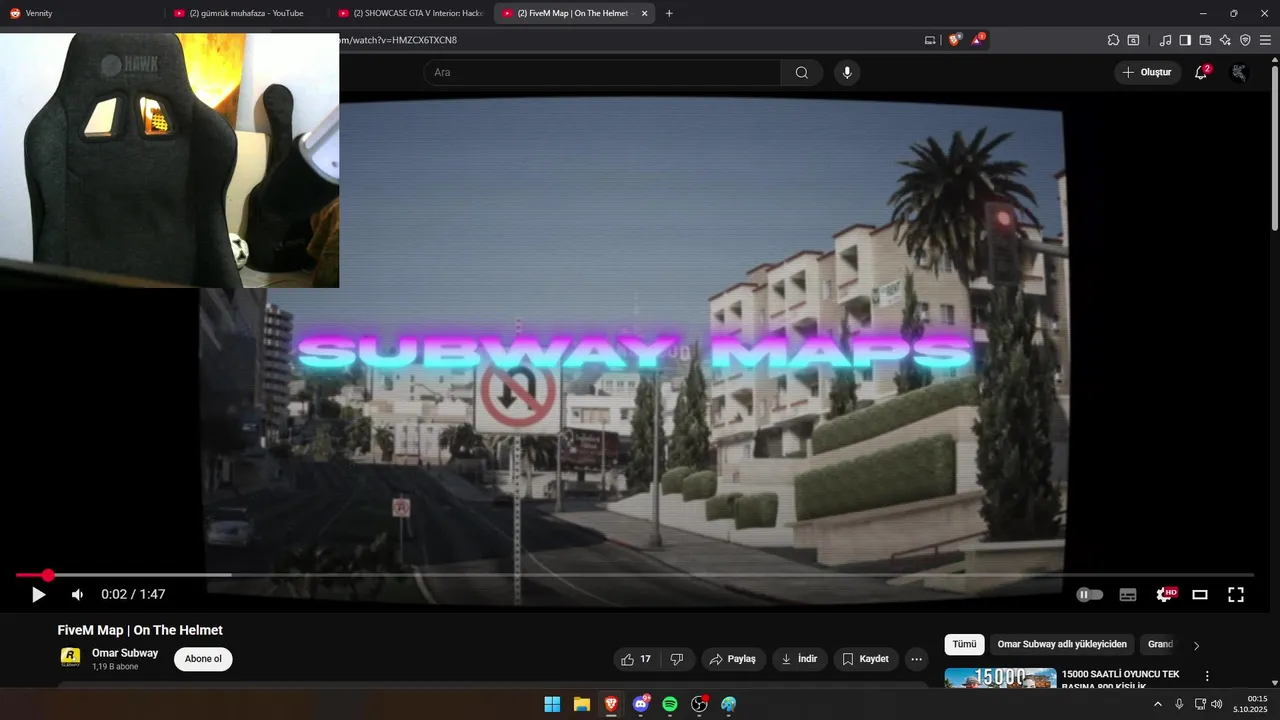Click the search magnifier button
This screenshot has height=720, width=1280.
click(x=802, y=72)
